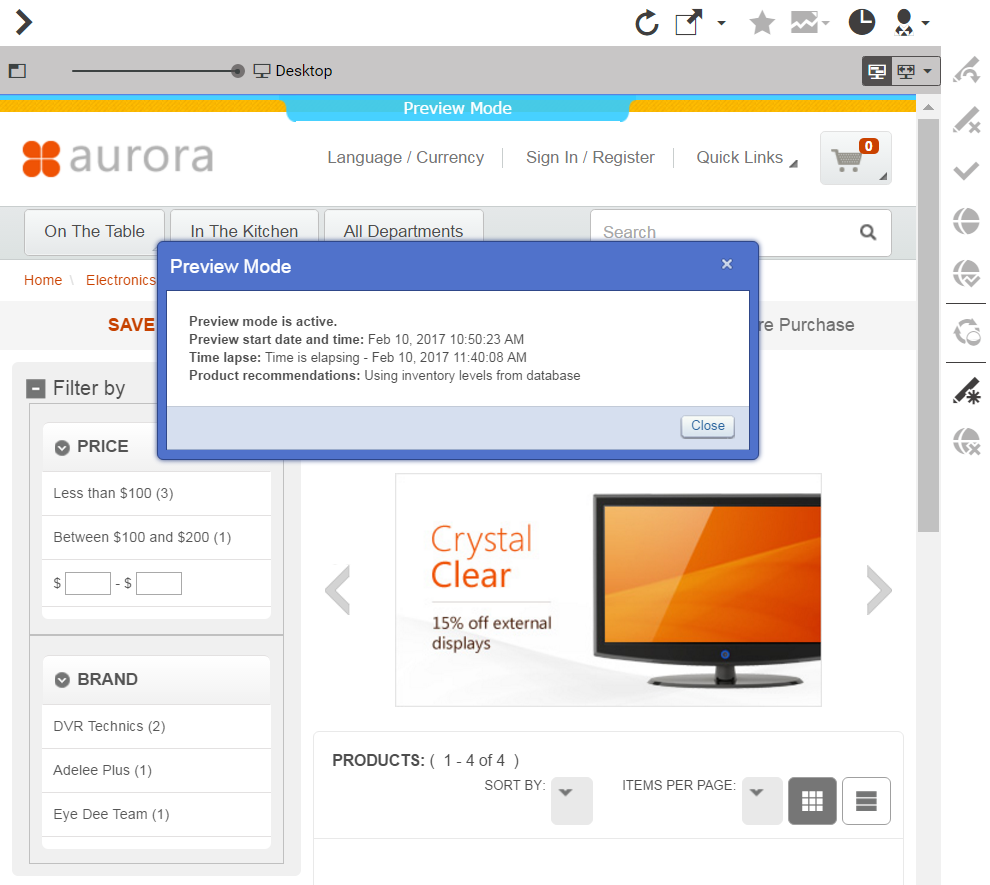Open the shopping cart showing 0 items
The width and height of the screenshot is (990, 885).
click(x=855, y=157)
